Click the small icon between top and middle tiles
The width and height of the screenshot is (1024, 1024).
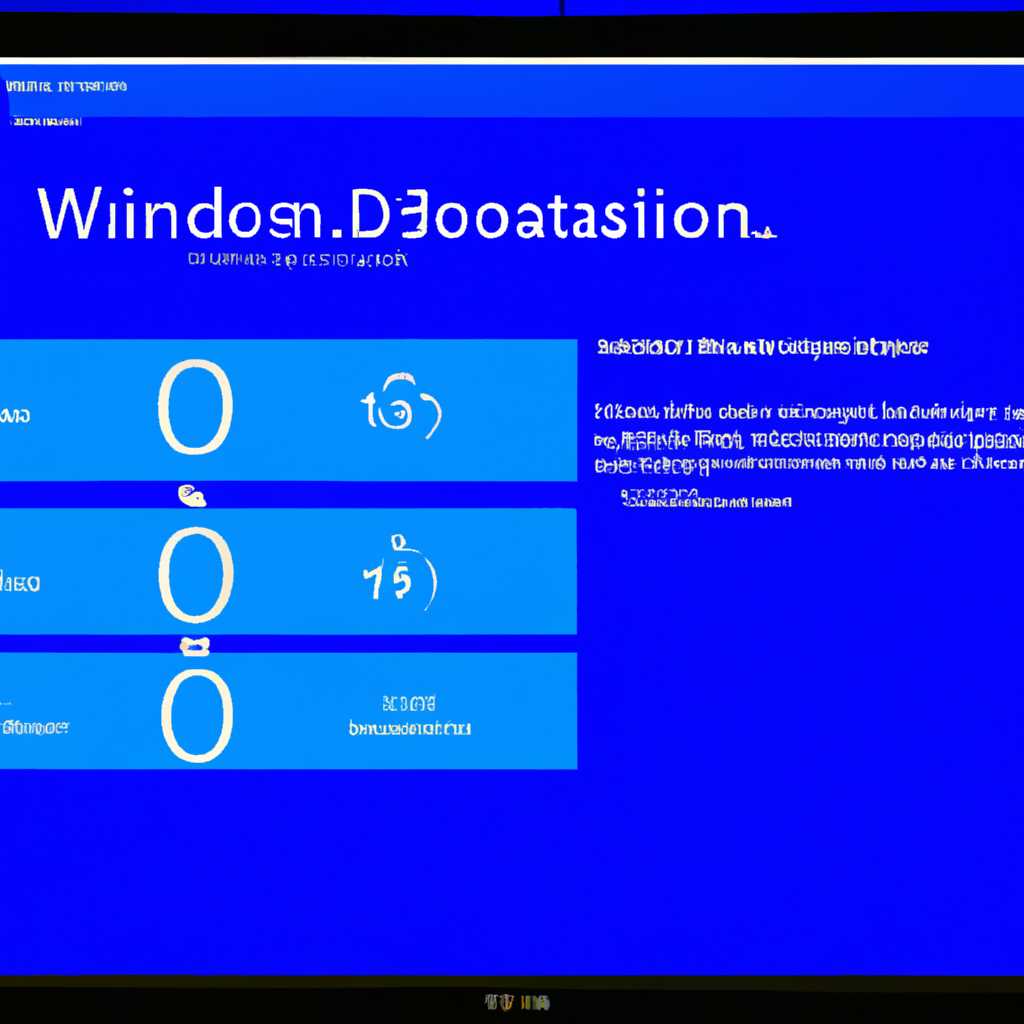(x=192, y=496)
